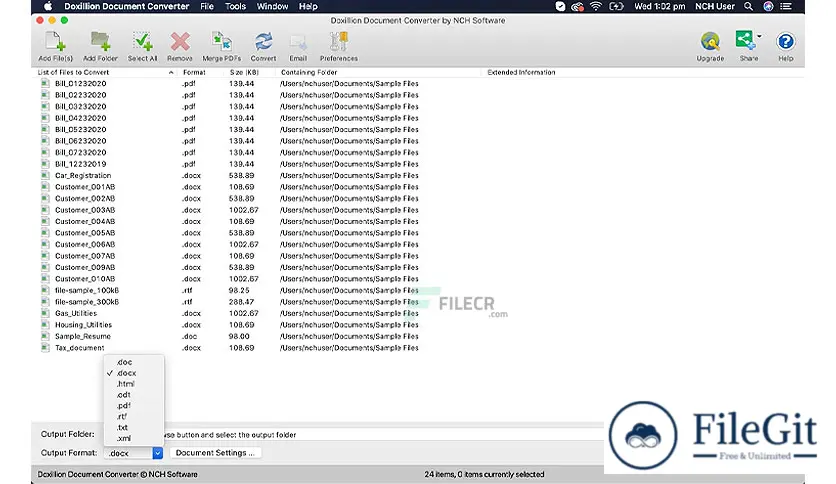Open the Doxillion Document Converter app menu
This screenshot has height=484, width=836.
coord(127,6)
